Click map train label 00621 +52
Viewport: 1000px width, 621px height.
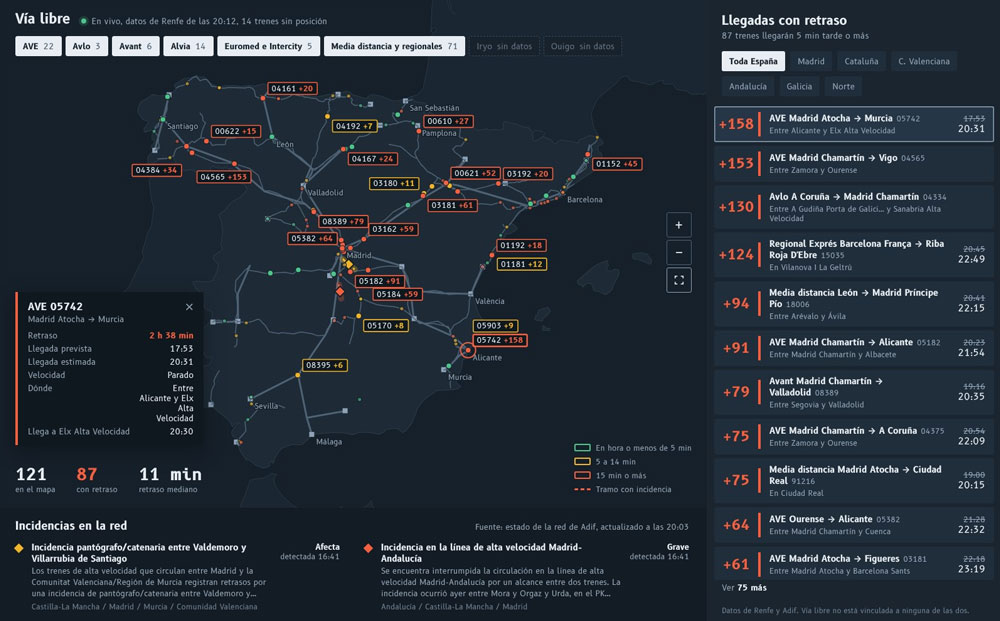click(475, 173)
